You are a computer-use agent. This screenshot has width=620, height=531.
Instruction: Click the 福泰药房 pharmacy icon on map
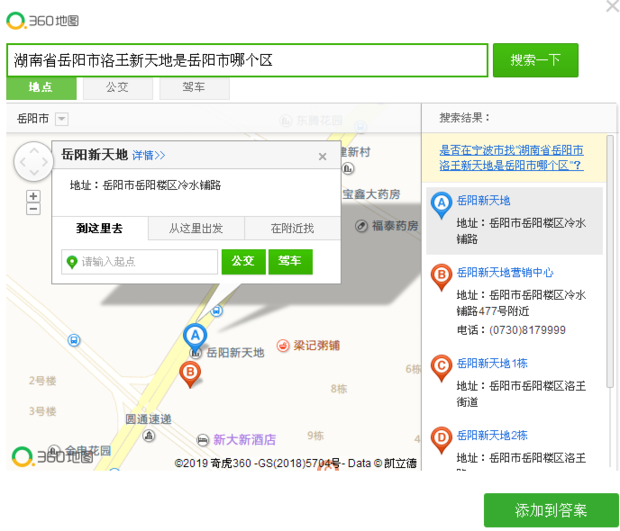pos(361,226)
